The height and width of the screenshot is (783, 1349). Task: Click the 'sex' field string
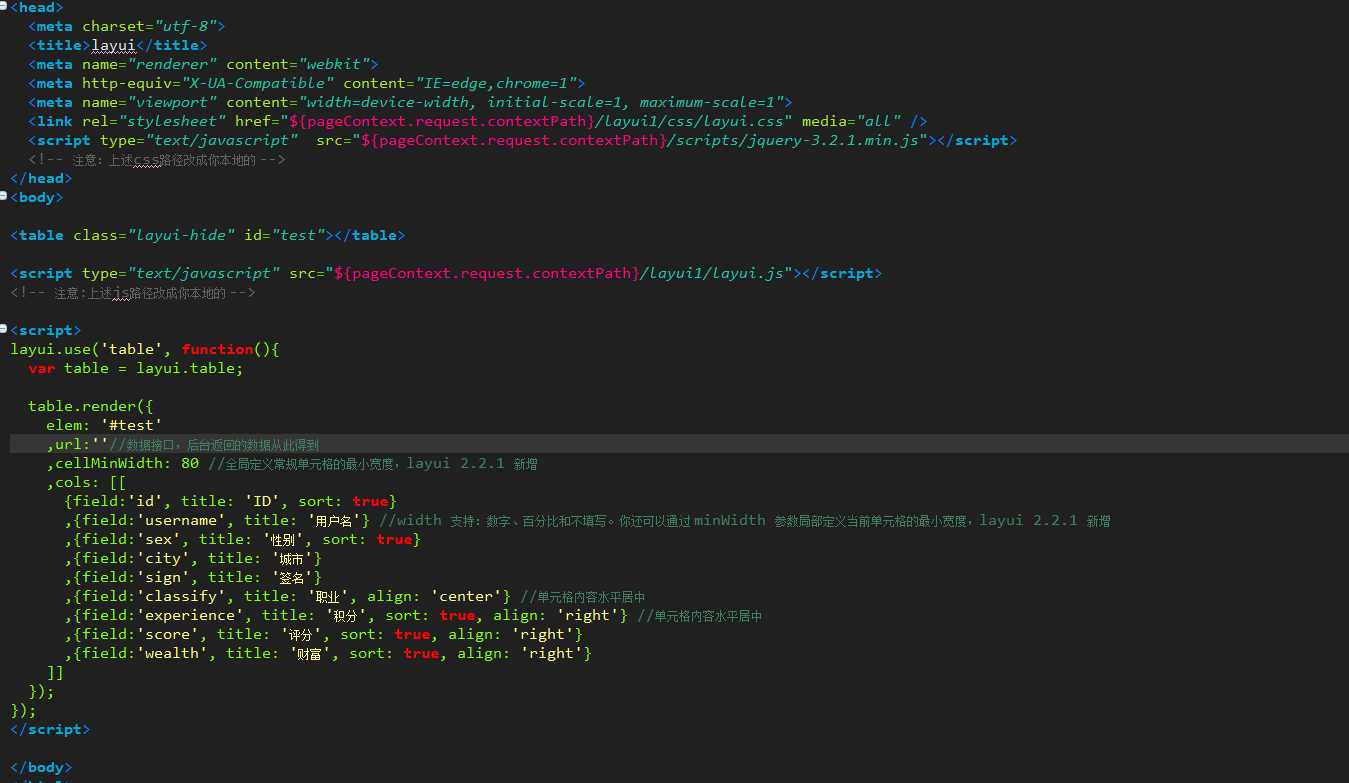coord(158,539)
